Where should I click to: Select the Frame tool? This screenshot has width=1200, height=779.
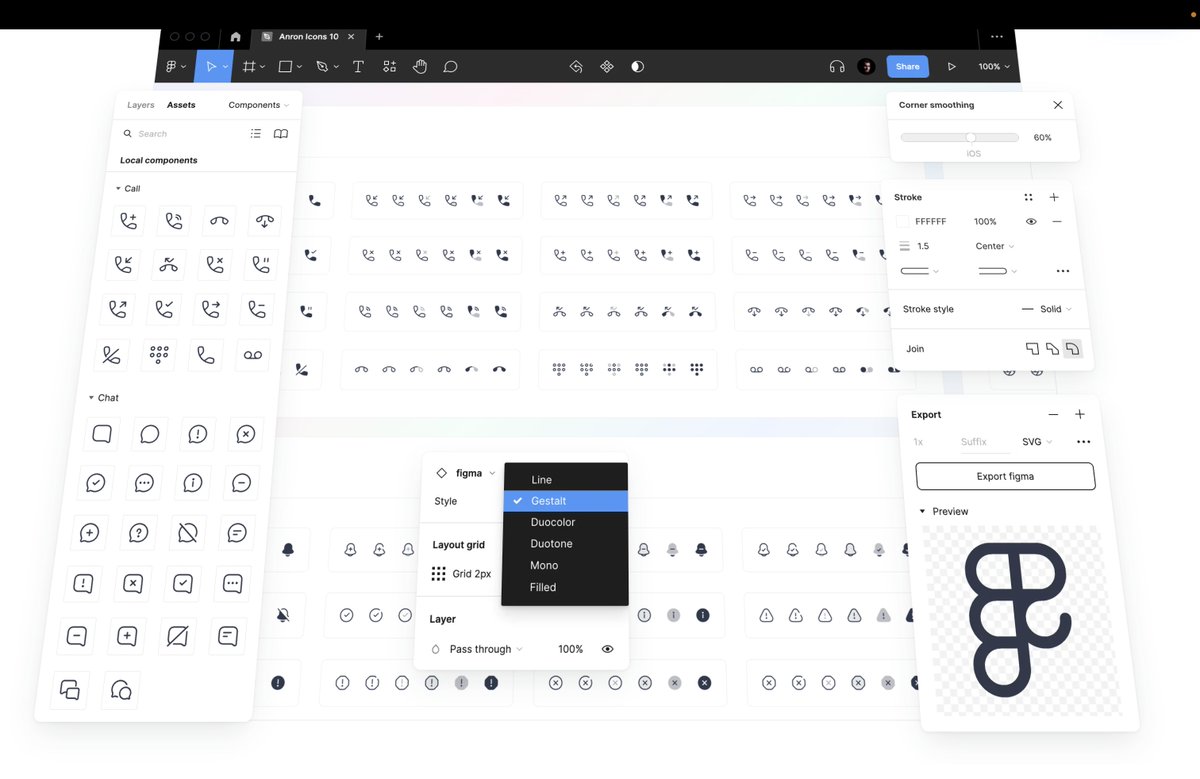point(249,67)
